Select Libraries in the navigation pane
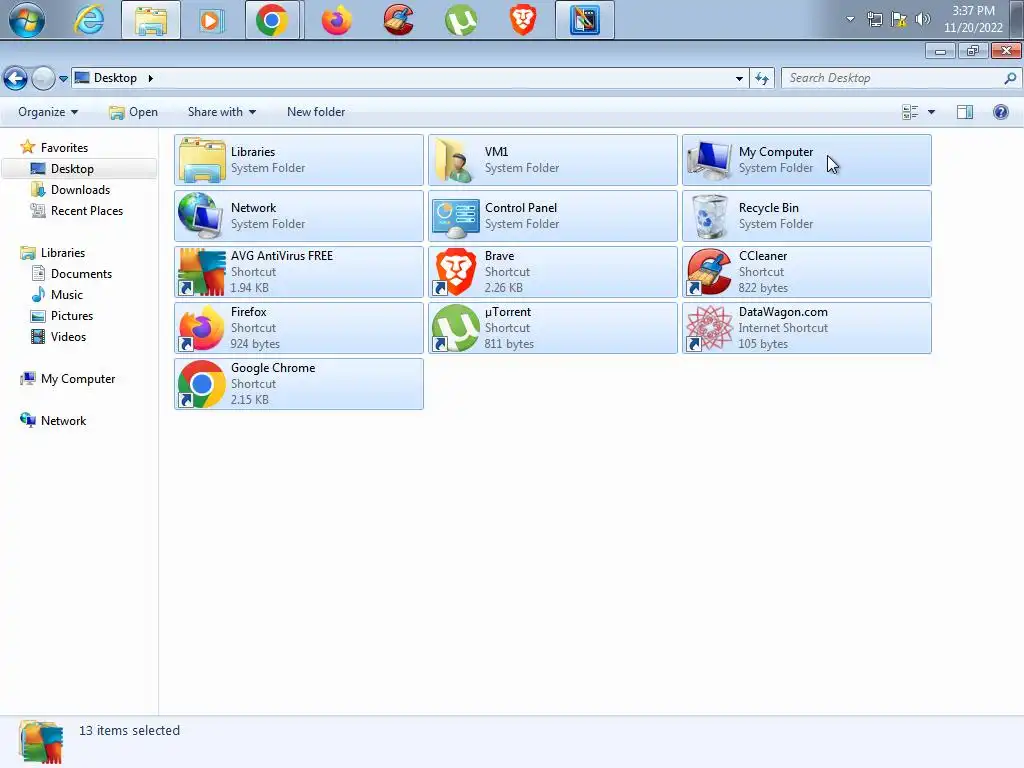Screen dimensions: 1024x768 coord(63,252)
